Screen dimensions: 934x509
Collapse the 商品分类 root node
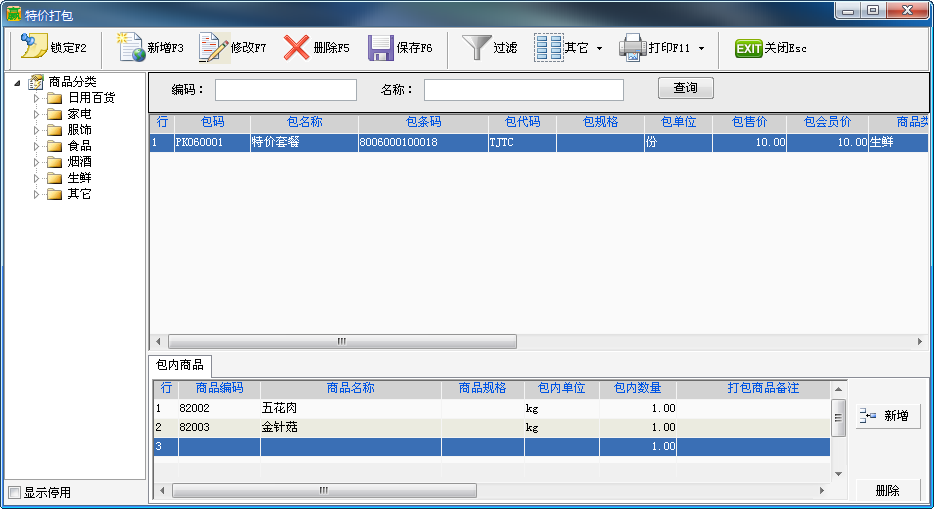coord(18,82)
